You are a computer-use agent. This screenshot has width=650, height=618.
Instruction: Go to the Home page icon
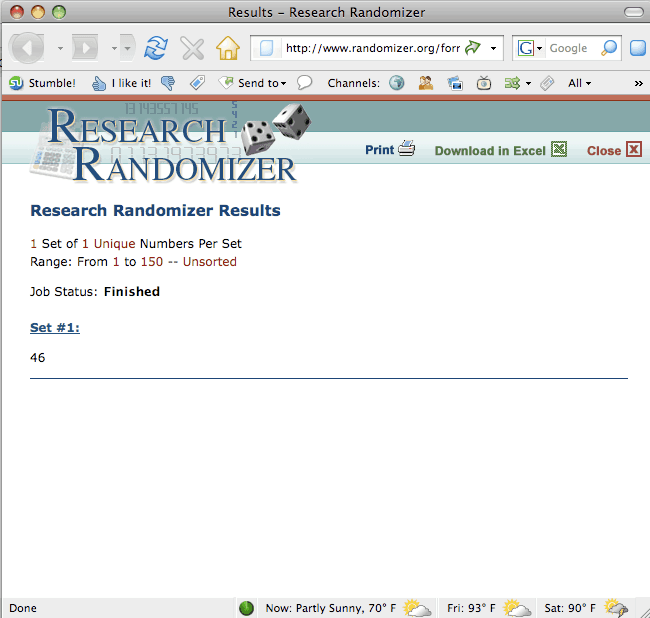[228, 48]
